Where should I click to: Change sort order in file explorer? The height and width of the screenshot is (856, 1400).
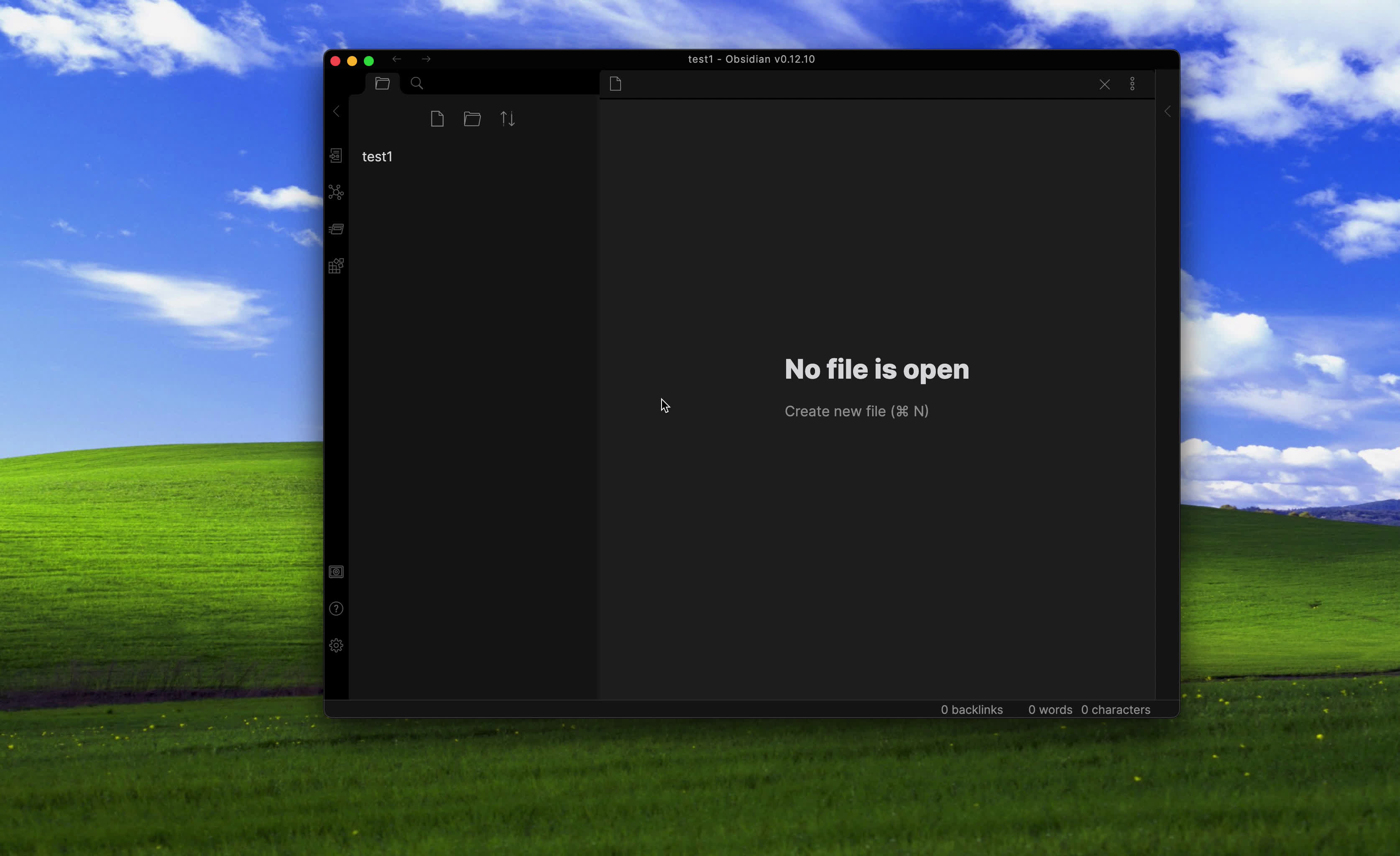click(507, 119)
